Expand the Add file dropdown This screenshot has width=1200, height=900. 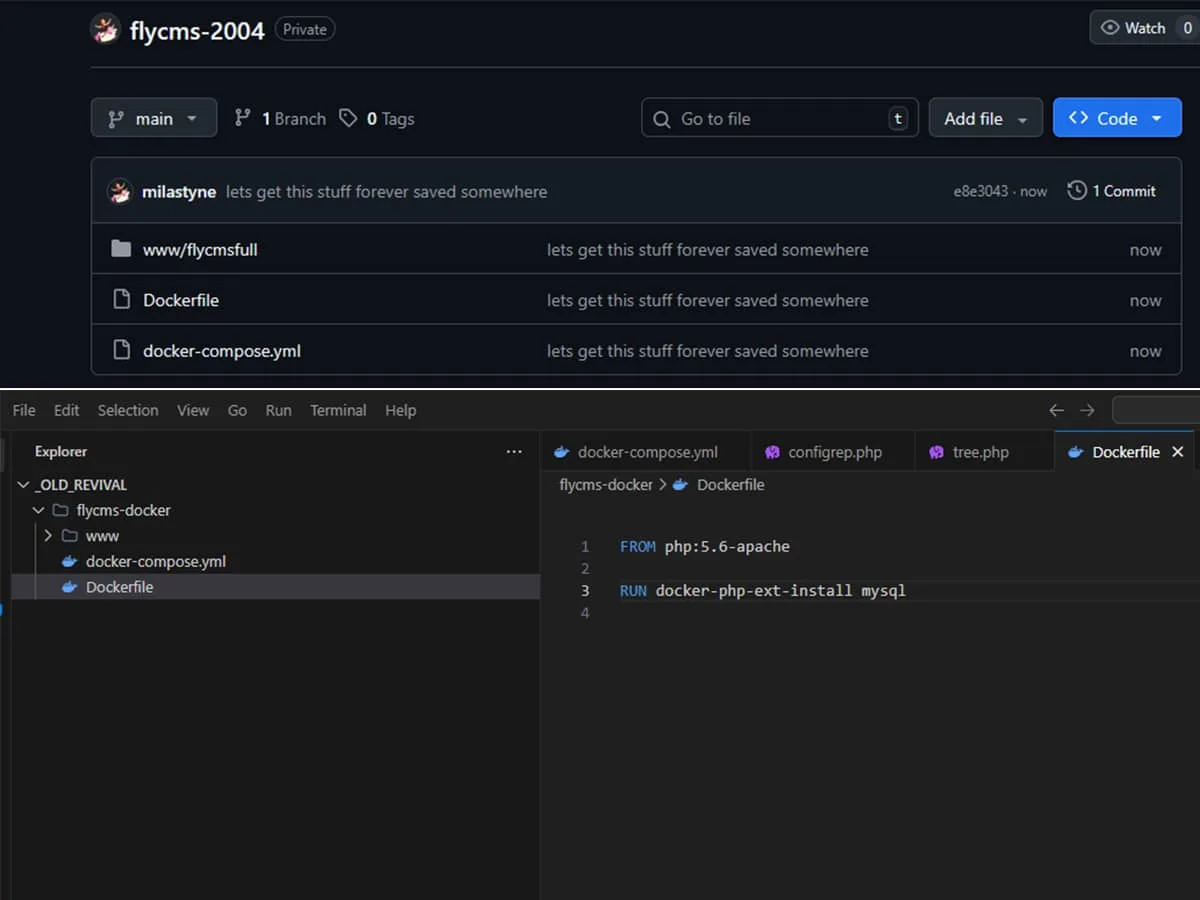pos(985,118)
